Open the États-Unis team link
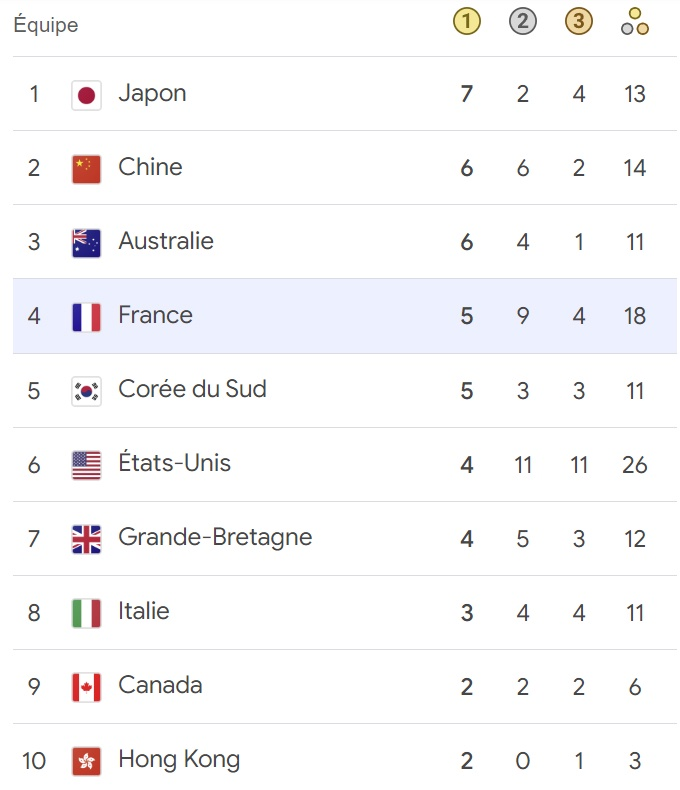The width and height of the screenshot is (680, 790). coord(174,463)
